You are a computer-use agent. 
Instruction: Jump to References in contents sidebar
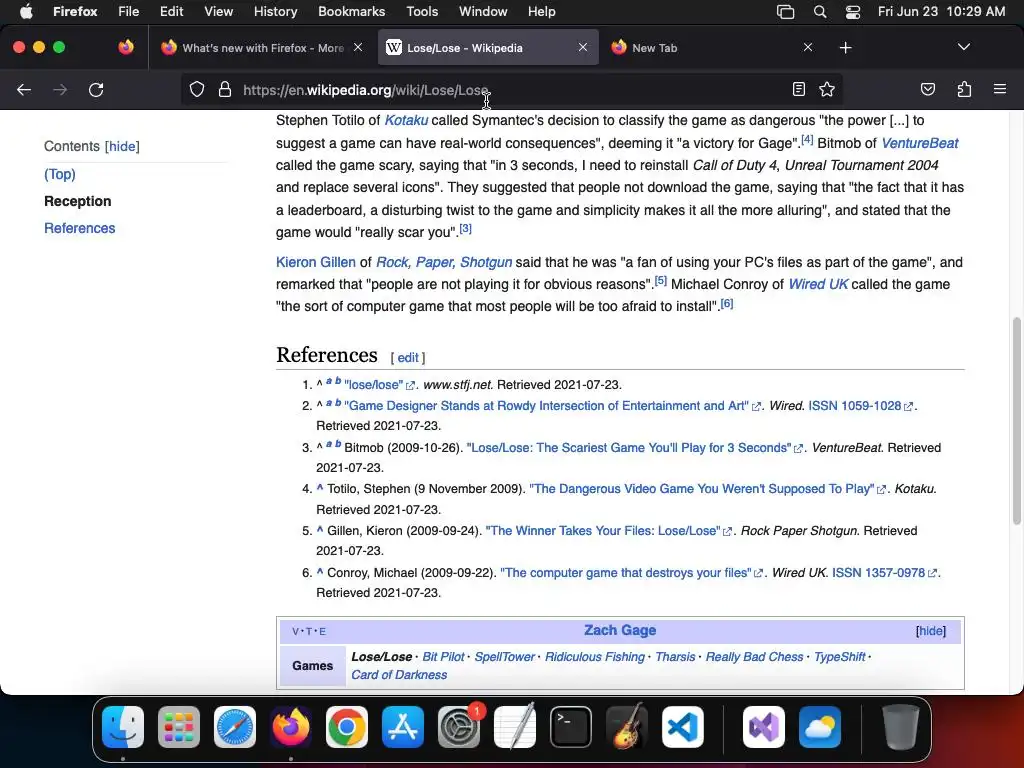click(80, 228)
